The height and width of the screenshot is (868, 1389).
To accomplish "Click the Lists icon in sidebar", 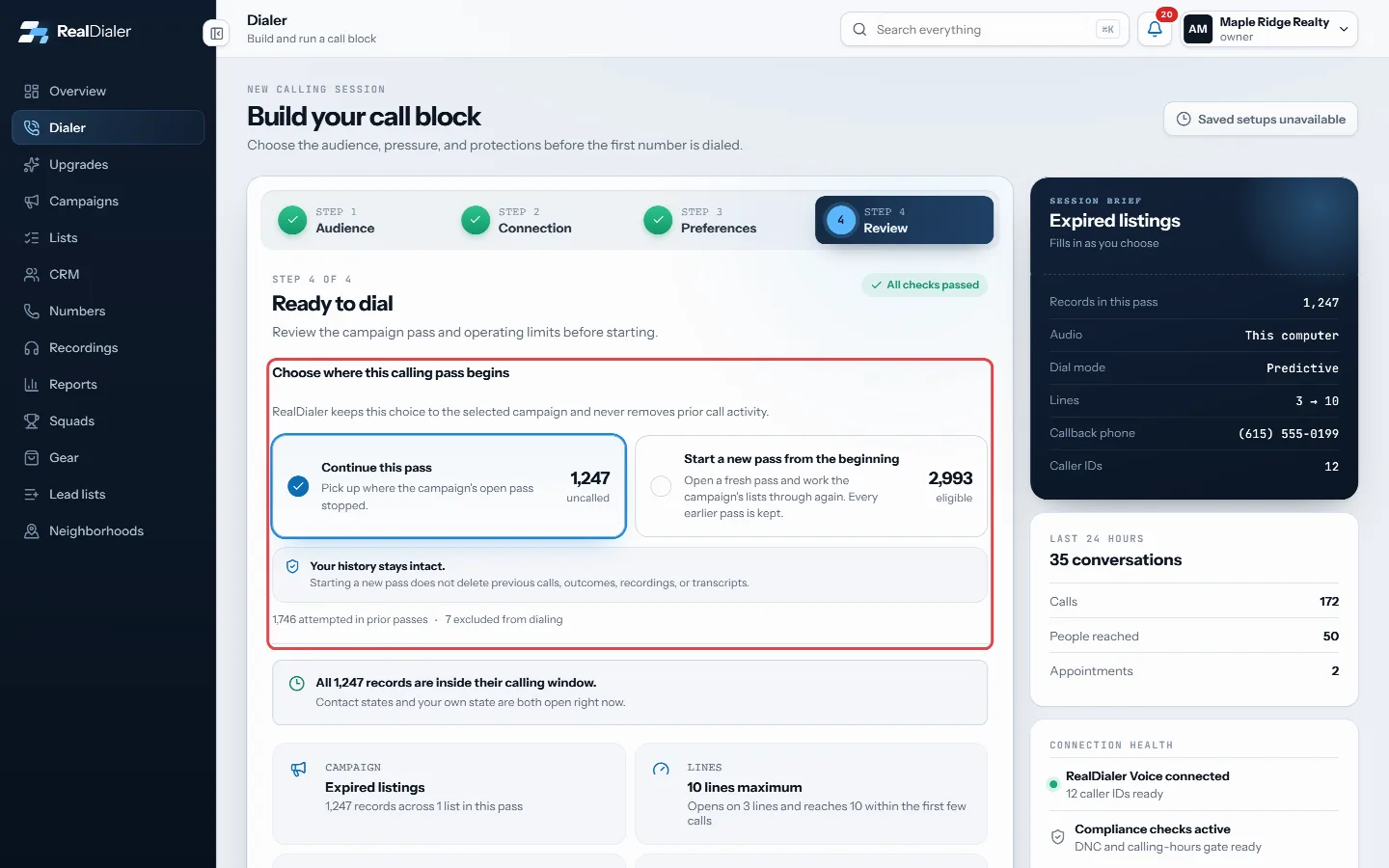I will tap(32, 238).
